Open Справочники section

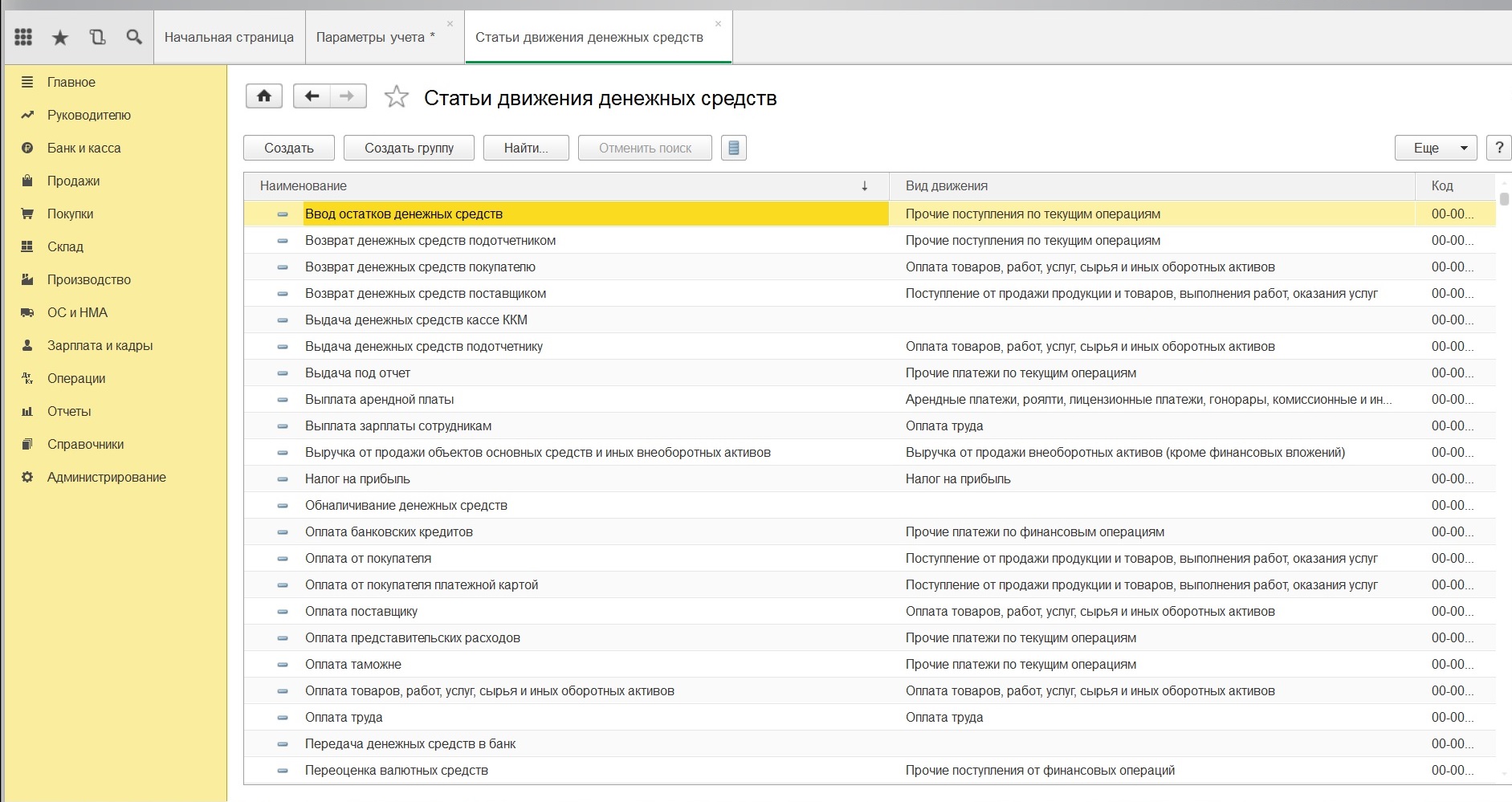(85, 444)
